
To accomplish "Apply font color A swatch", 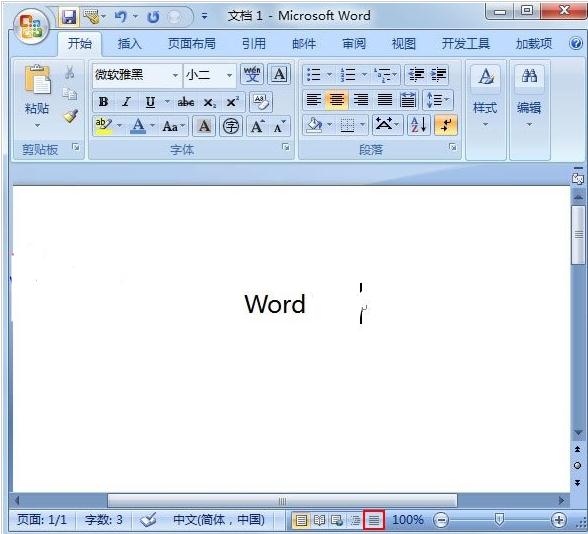I will tap(138, 126).
